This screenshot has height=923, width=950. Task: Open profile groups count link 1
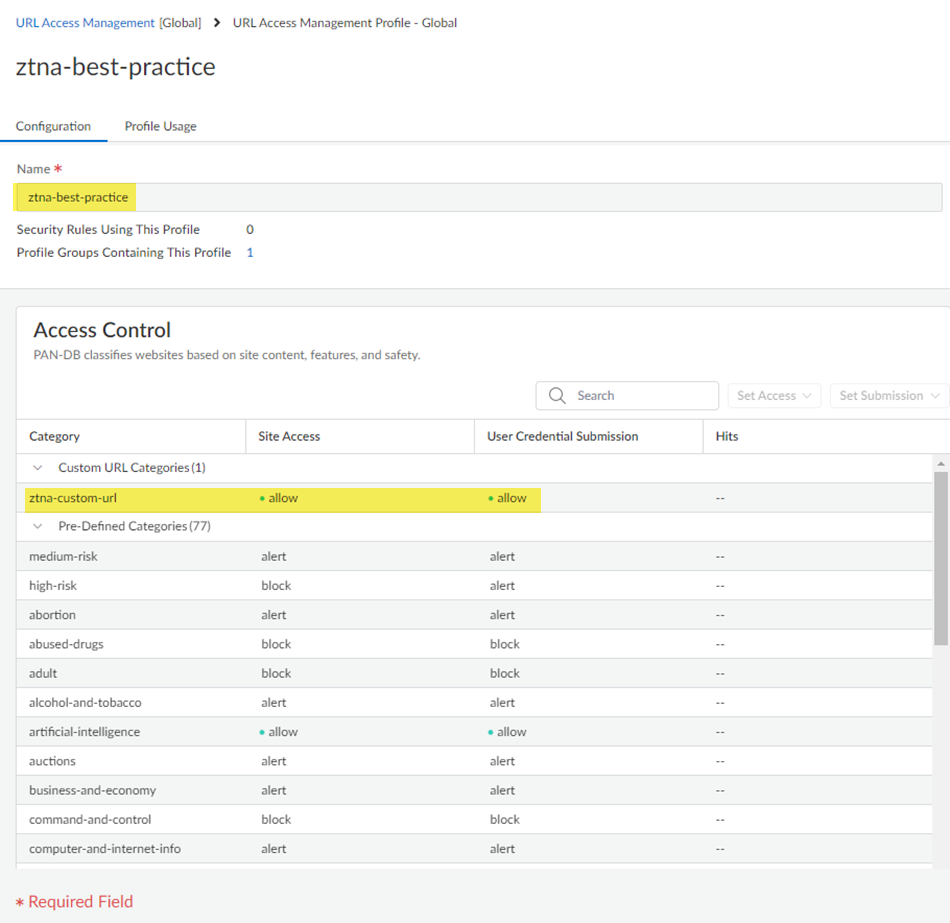[x=250, y=253]
